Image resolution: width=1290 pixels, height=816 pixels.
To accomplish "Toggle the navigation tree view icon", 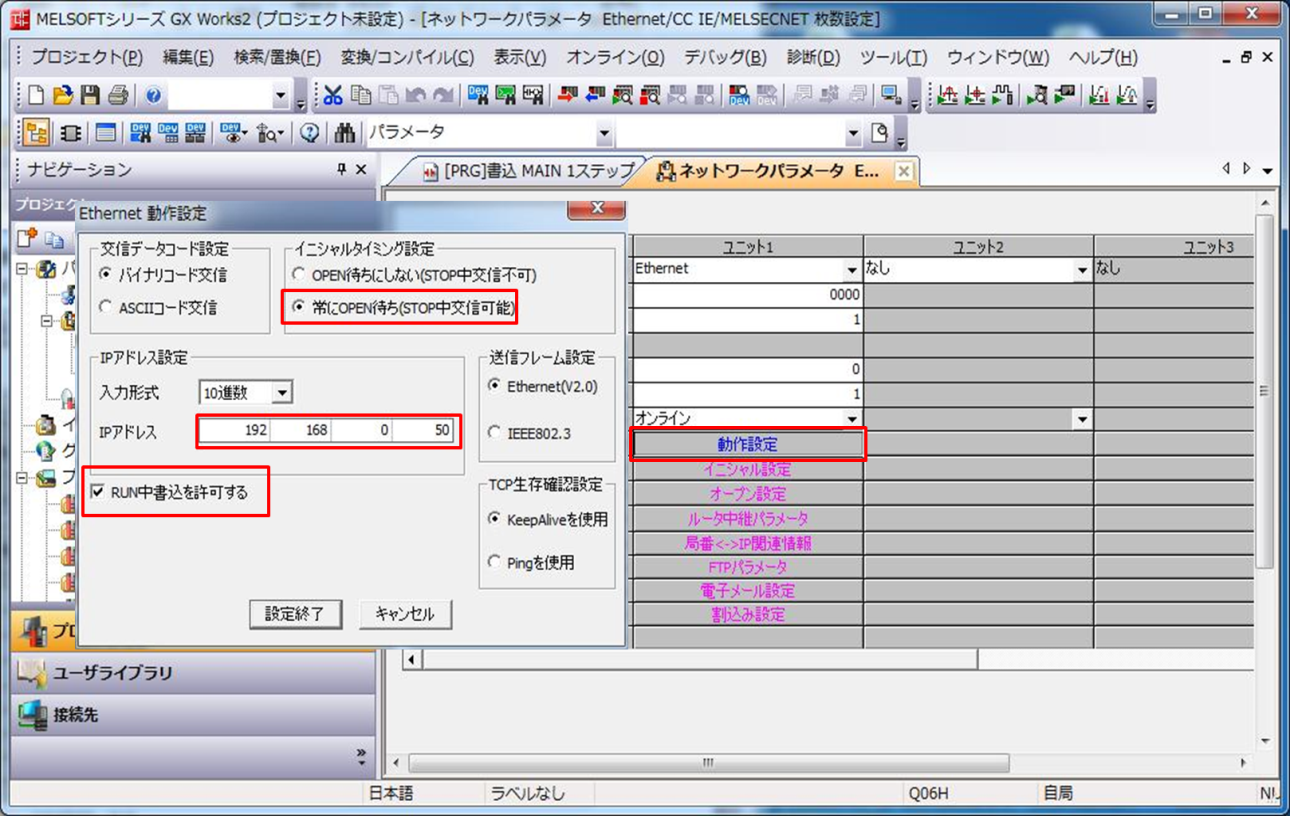I will [x=35, y=132].
